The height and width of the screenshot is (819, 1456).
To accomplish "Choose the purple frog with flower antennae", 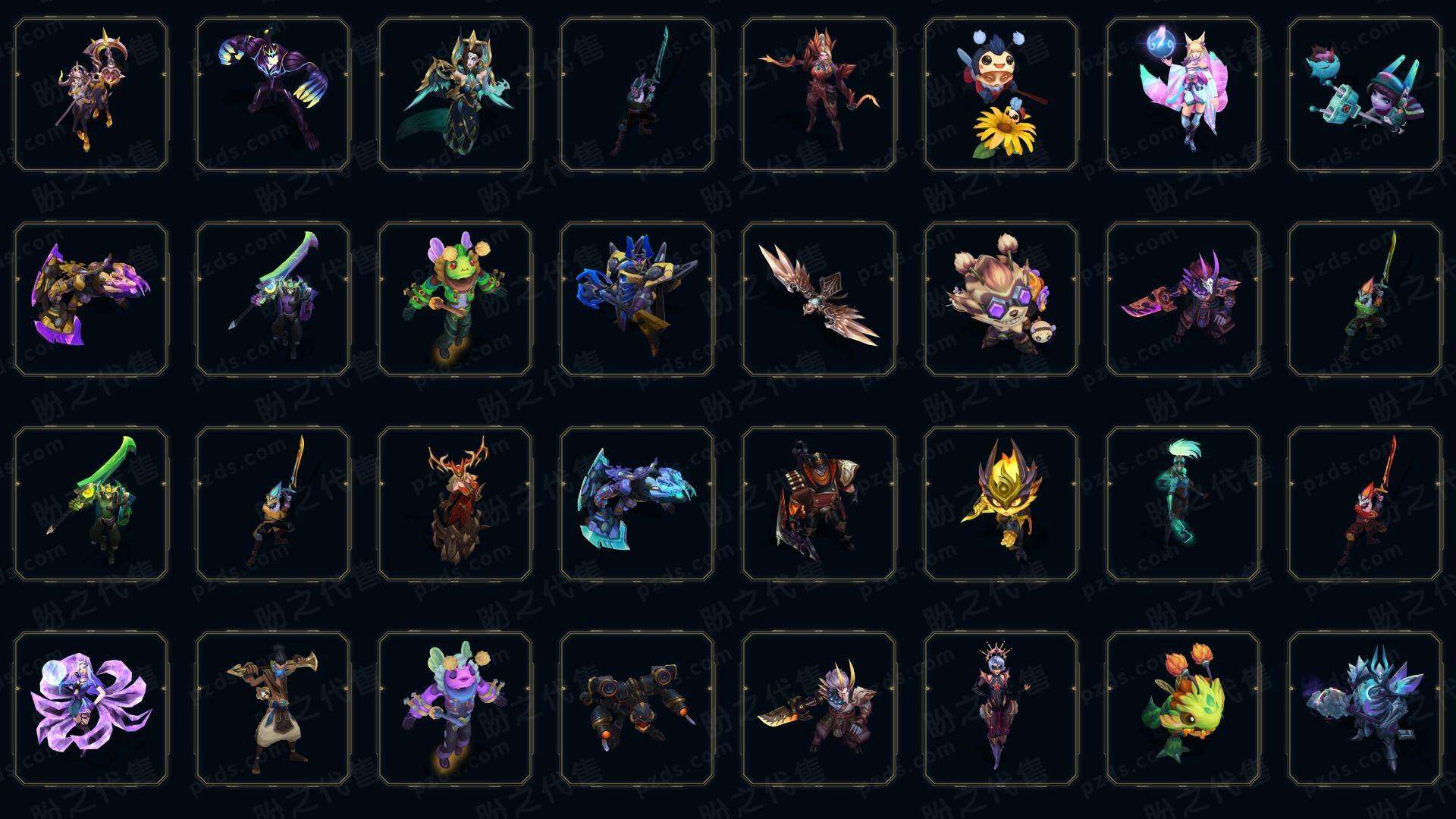I will (455, 709).
